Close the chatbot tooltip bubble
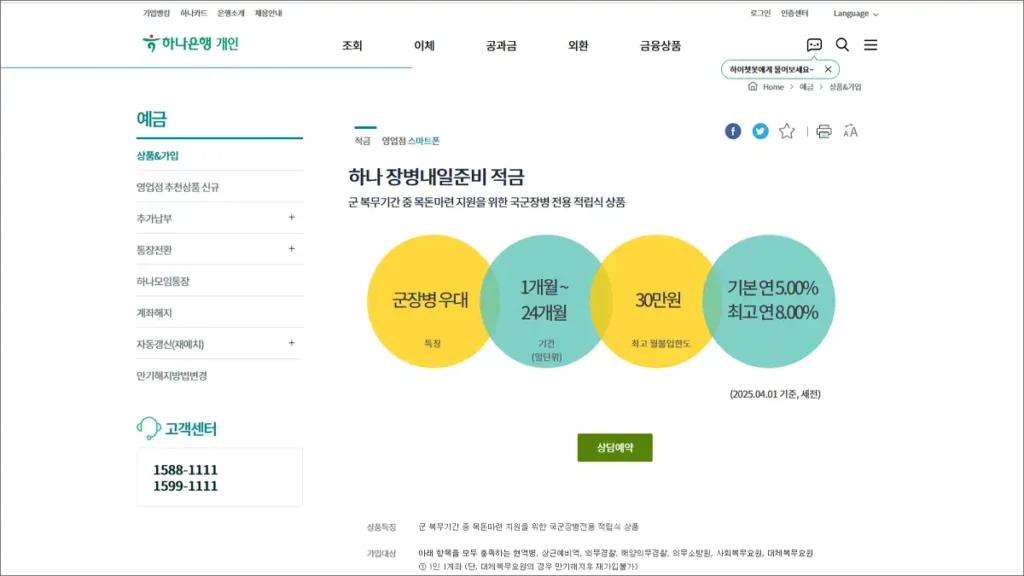1024x576 pixels. pyautogui.click(x=828, y=69)
